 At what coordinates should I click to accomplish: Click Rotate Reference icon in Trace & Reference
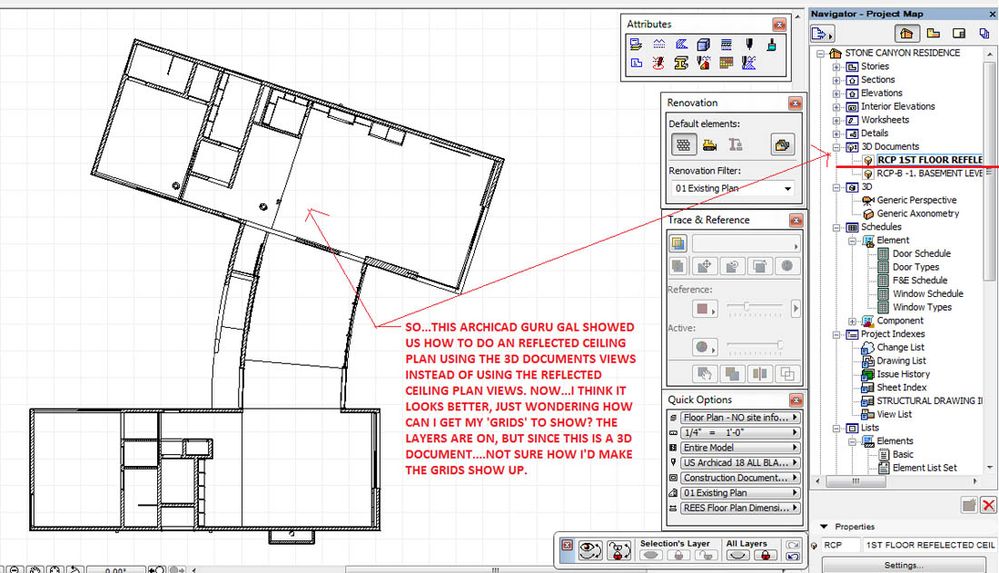point(733,266)
